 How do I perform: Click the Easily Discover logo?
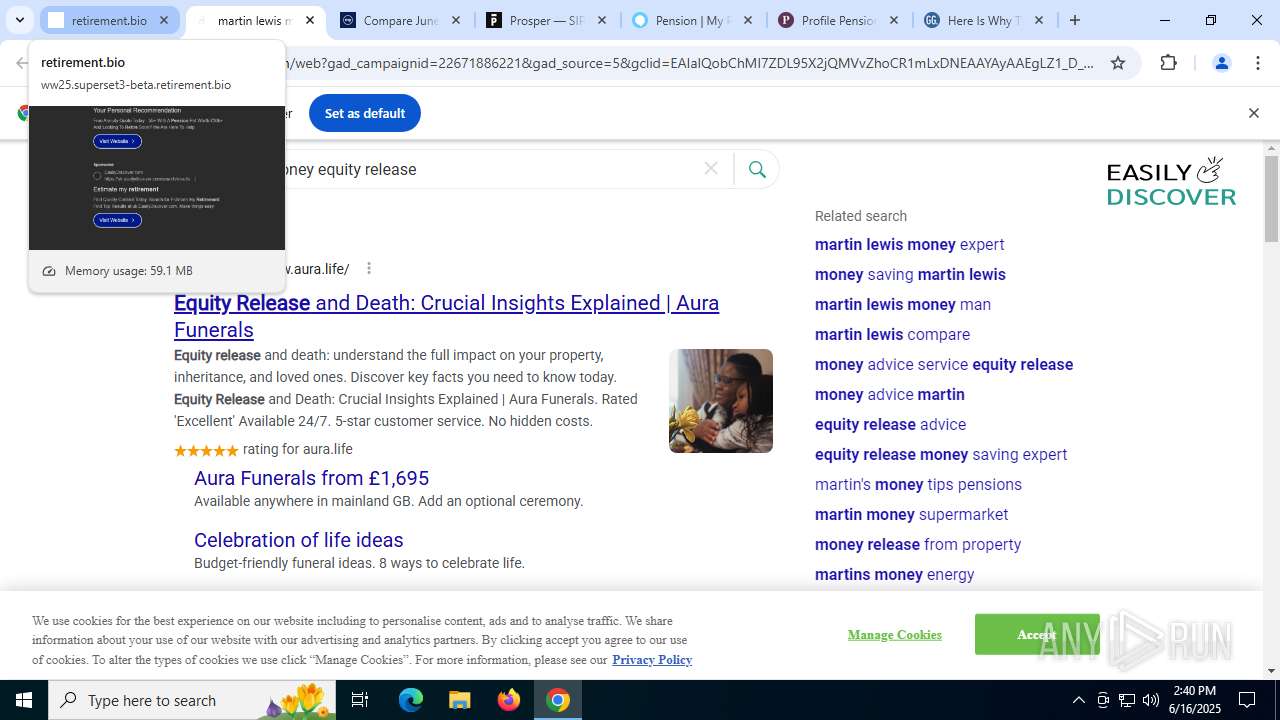click(x=1171, y=182)
